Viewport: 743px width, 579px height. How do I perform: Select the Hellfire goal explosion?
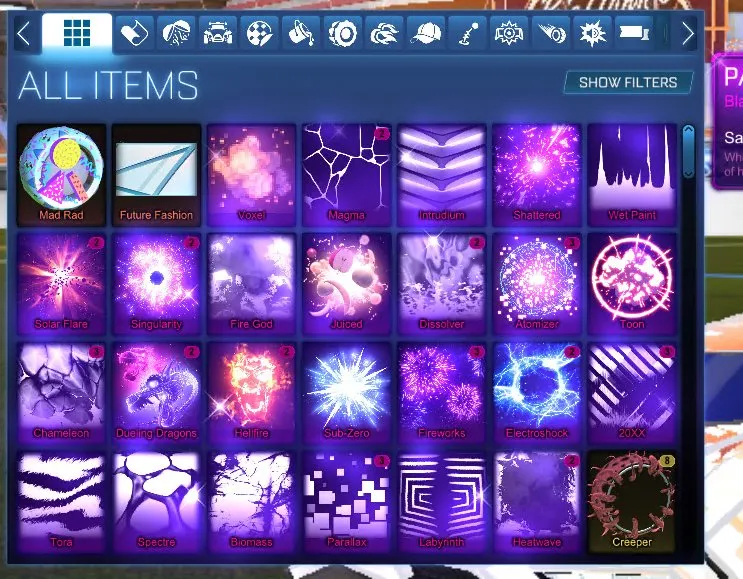pyautogui.click(x=251, y=393)
